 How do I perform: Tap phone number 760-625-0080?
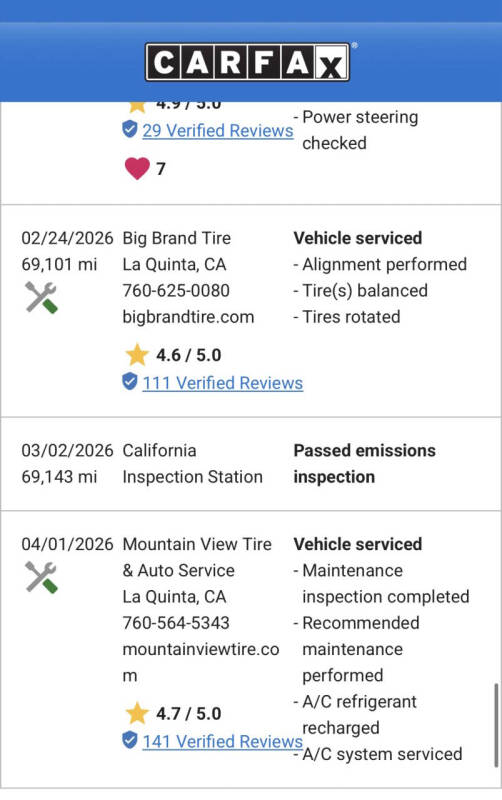coord(176,290)
